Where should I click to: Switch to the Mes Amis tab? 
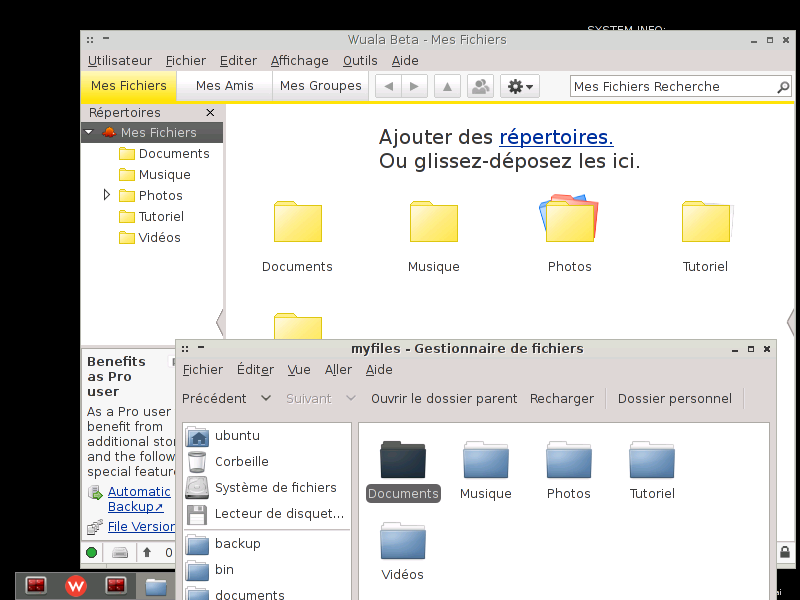click(224, 86)
